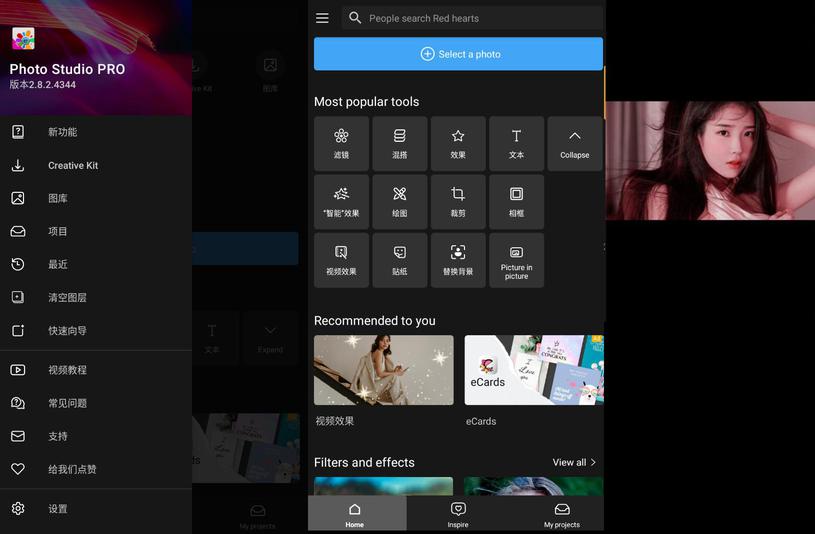Open the hamburger menu beside search

(x=322, y=18)
